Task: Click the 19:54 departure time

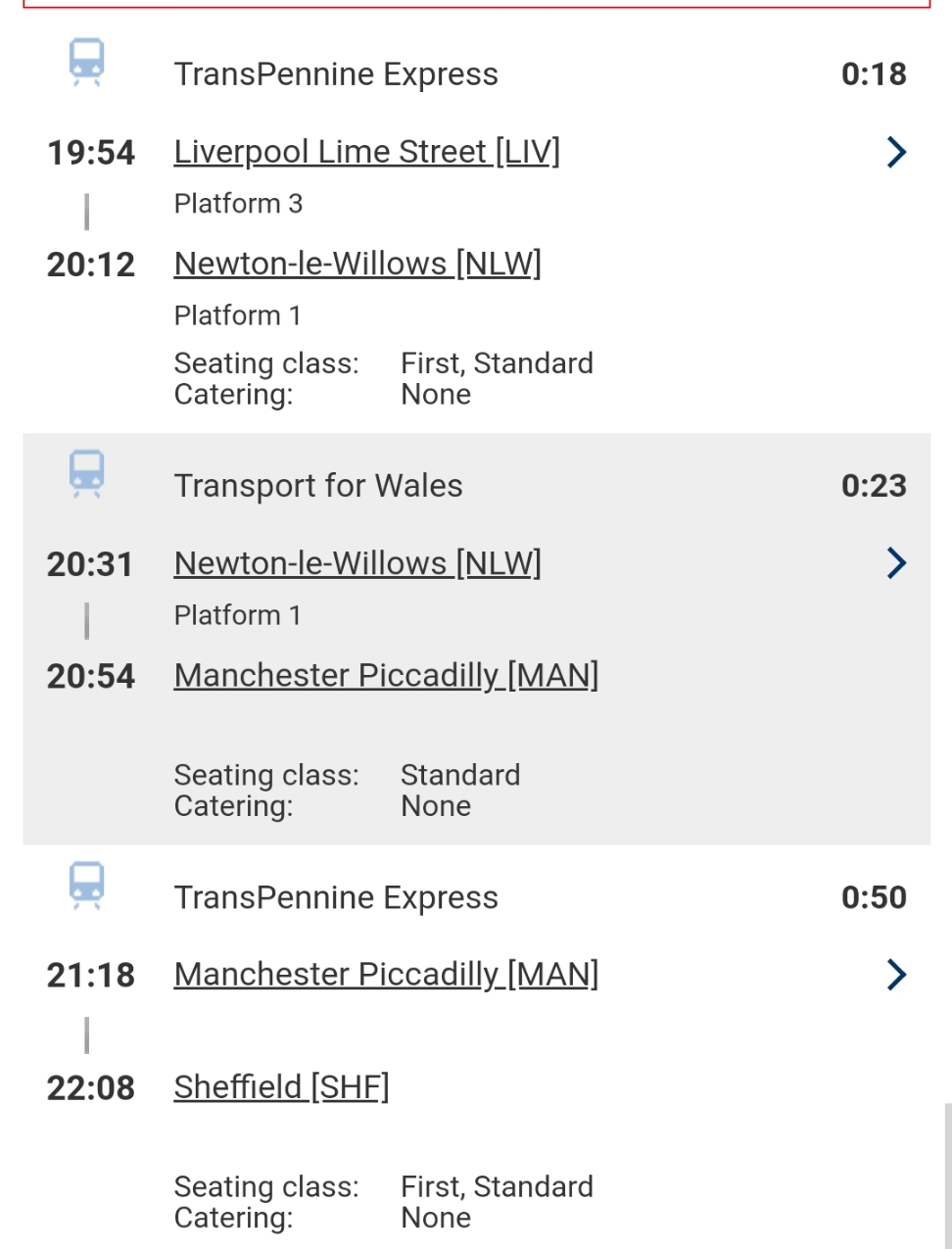Action: [90, 153]
